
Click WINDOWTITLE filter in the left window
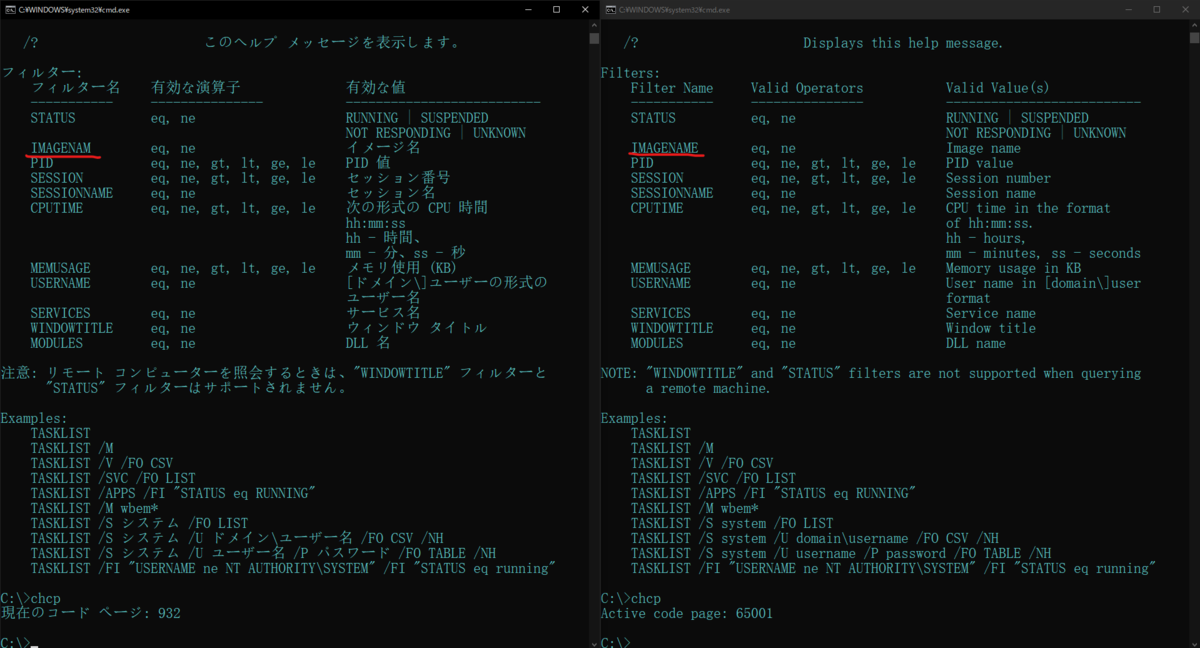coord(71,328)
